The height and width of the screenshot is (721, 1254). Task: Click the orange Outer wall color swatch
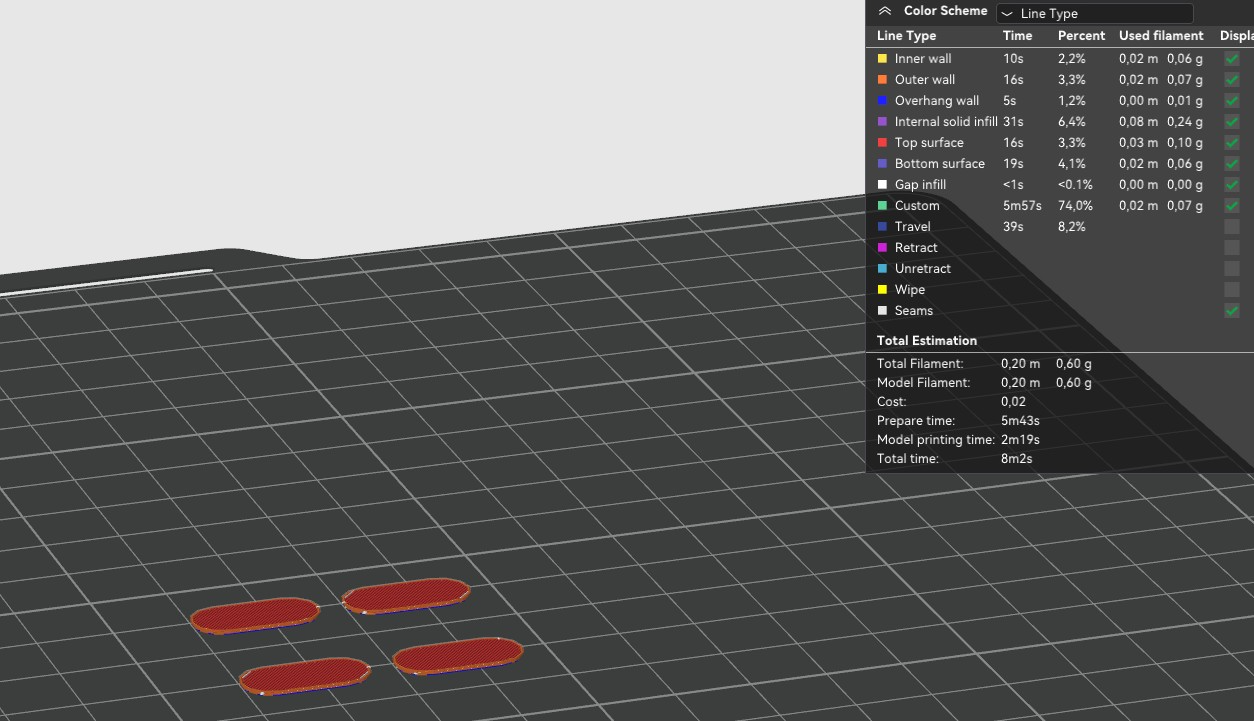882,80
